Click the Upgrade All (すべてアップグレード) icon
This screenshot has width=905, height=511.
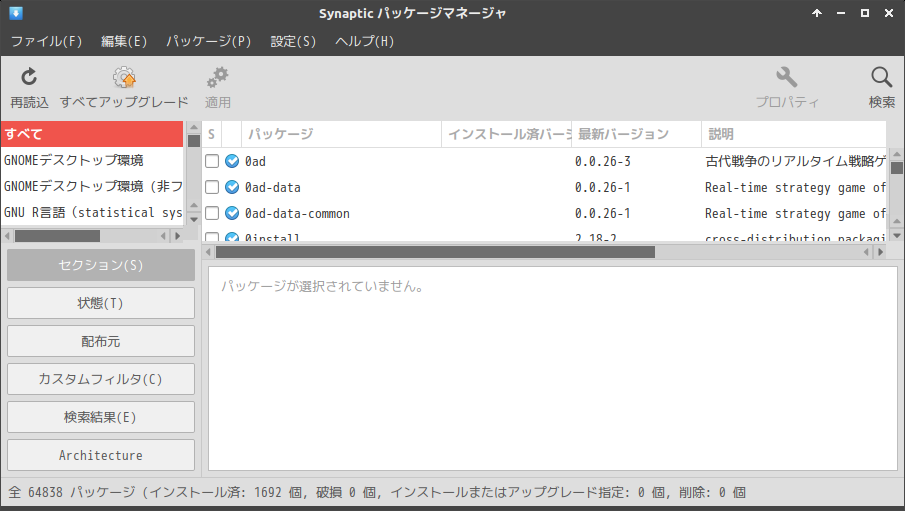point(124,77)
